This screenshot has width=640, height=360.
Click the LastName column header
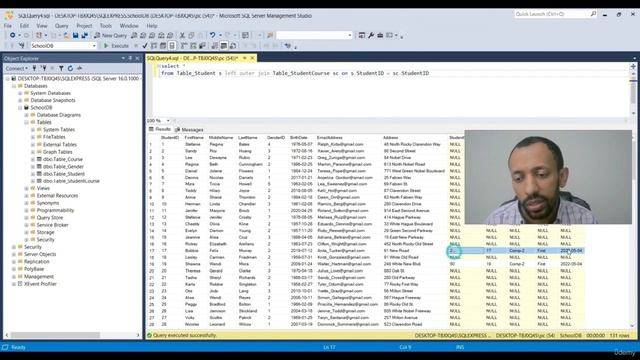click(247, 138)
